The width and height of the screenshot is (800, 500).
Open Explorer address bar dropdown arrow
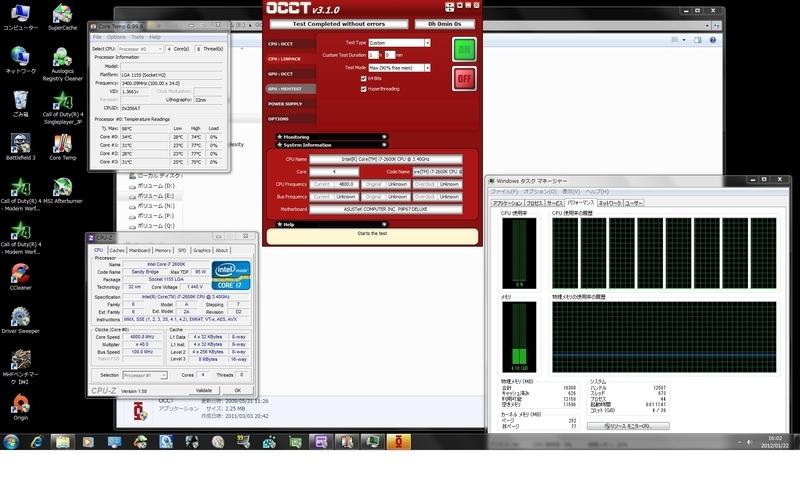(x=707, y=25)
